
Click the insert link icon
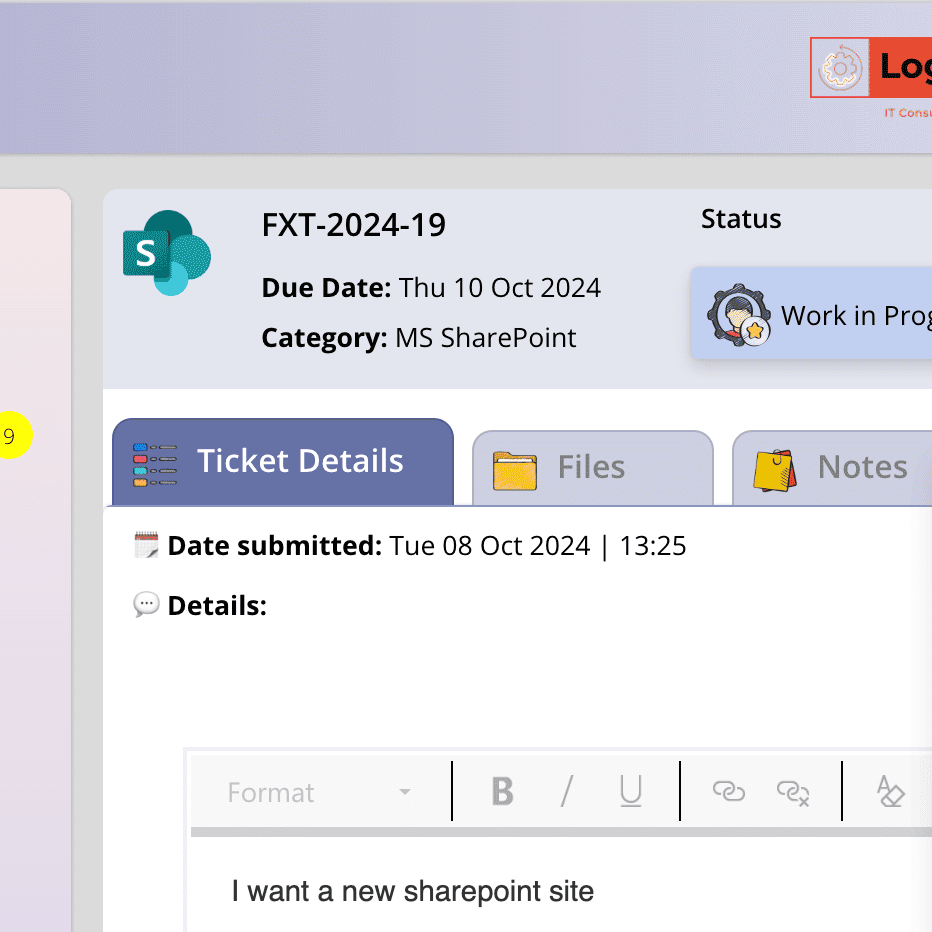coord(729,791)
